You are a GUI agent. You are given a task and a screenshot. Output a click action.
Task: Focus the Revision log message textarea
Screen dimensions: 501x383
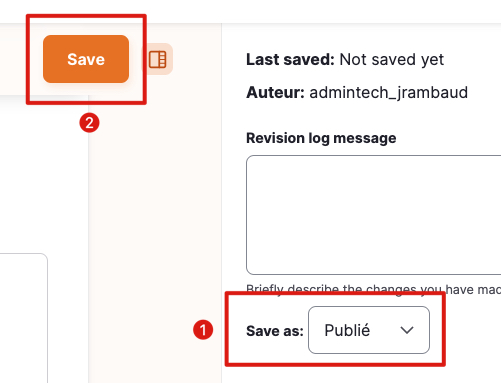tap(373, 215)
